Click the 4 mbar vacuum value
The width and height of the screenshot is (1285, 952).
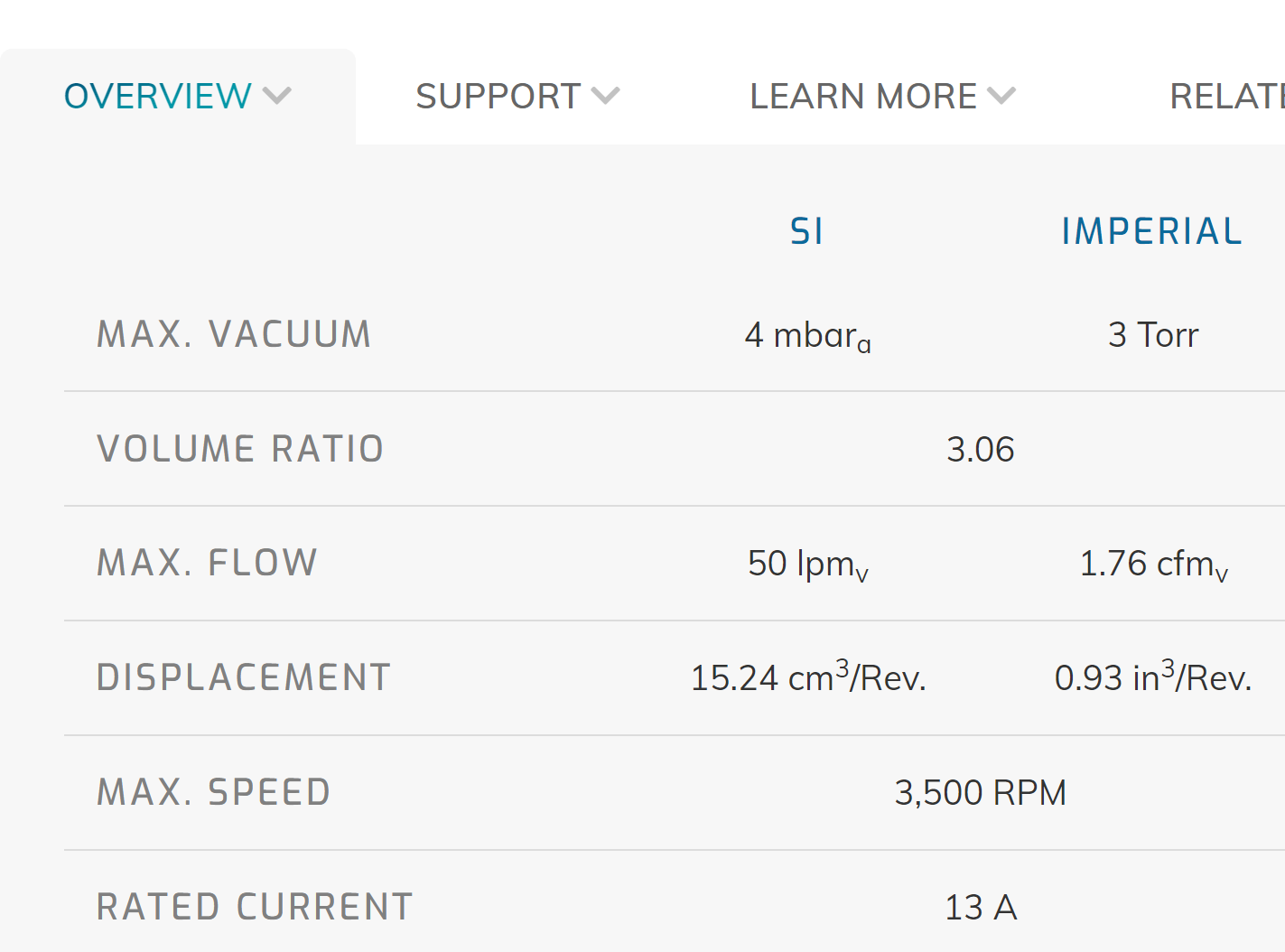point(808,336)
